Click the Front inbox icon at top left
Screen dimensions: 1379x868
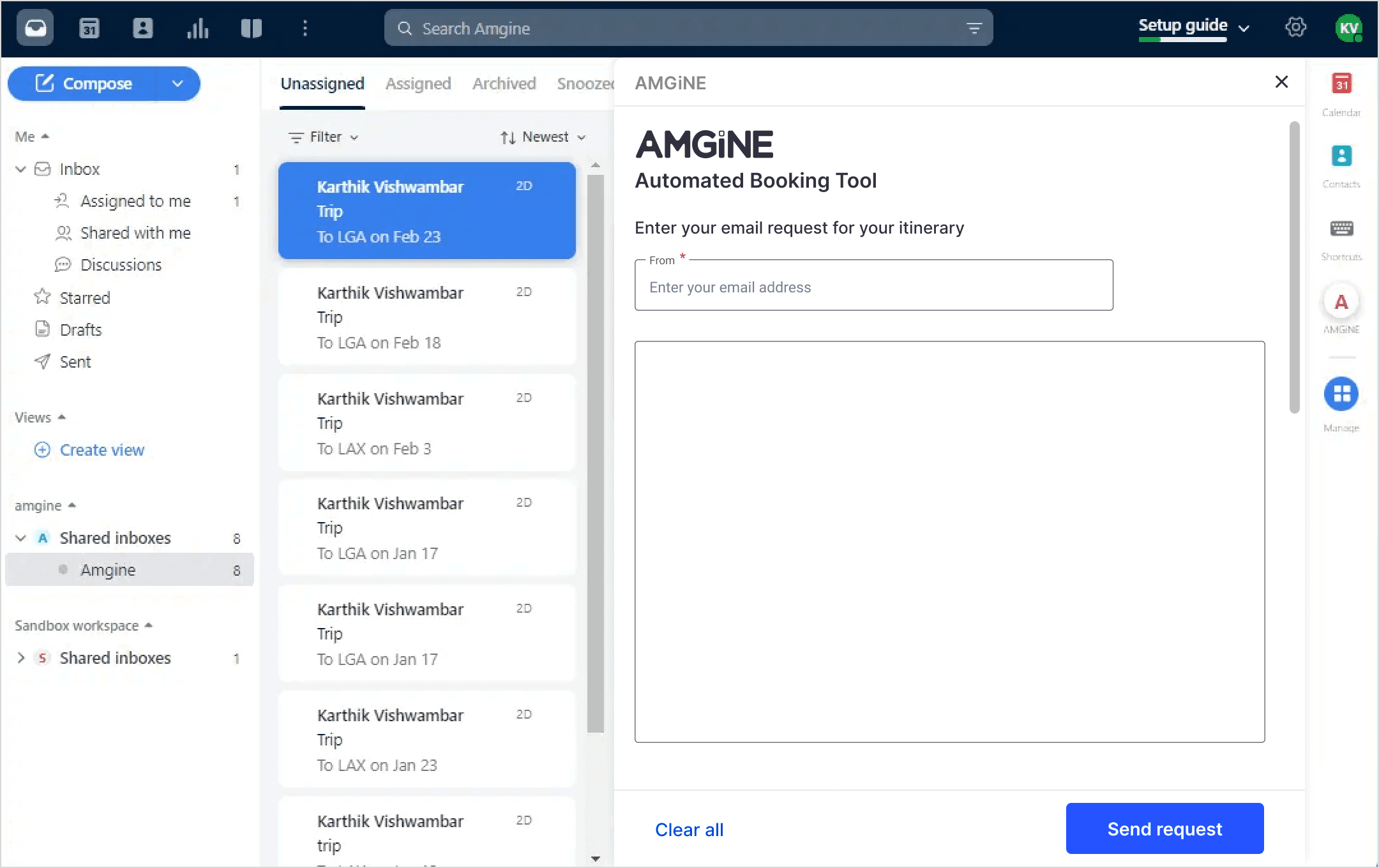(34, 27)
